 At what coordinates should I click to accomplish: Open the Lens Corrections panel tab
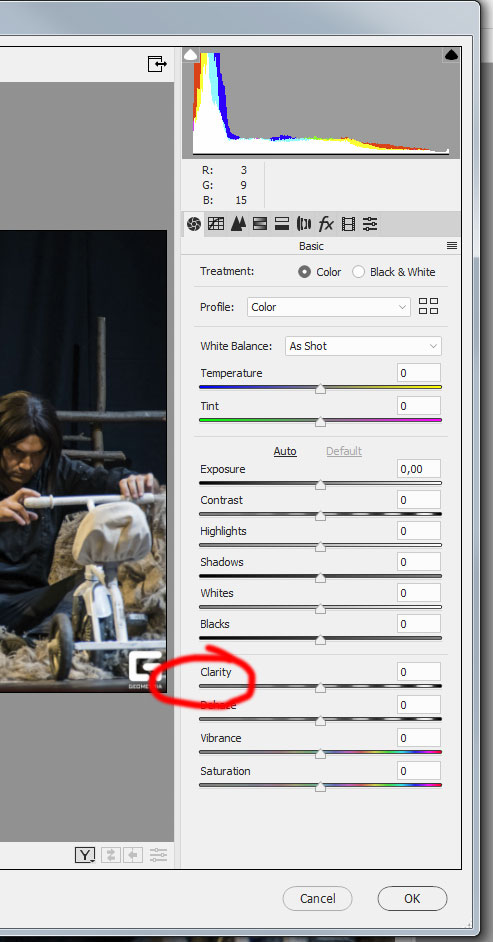click(304, 224)
